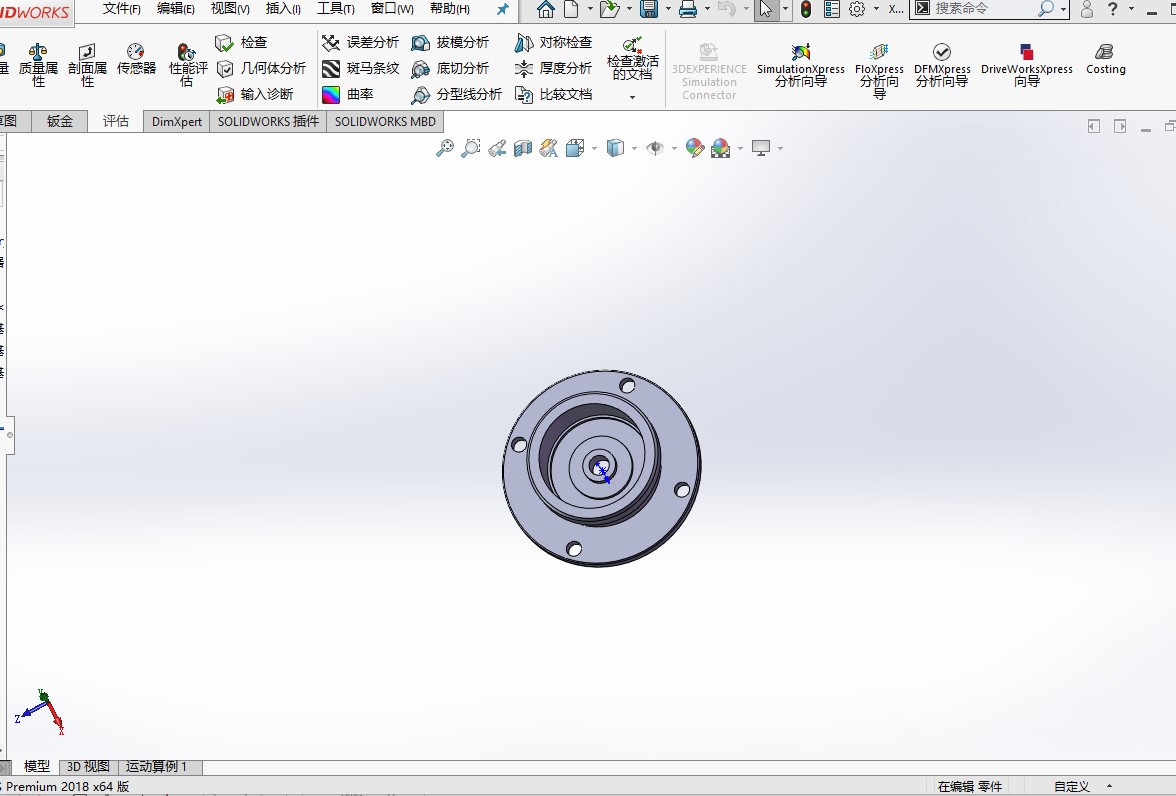Open the 编辑(E) menu
Screen dimensions: 1176x796
[x=176, y=9]
